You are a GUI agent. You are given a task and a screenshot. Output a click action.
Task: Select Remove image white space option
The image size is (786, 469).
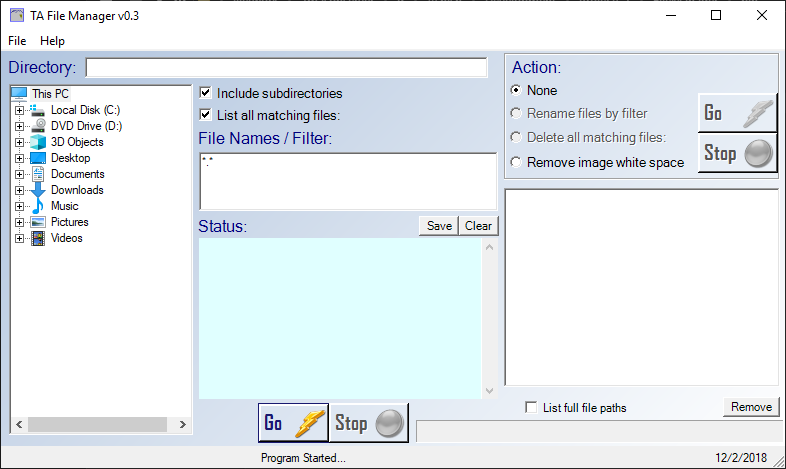click(516, 162)
